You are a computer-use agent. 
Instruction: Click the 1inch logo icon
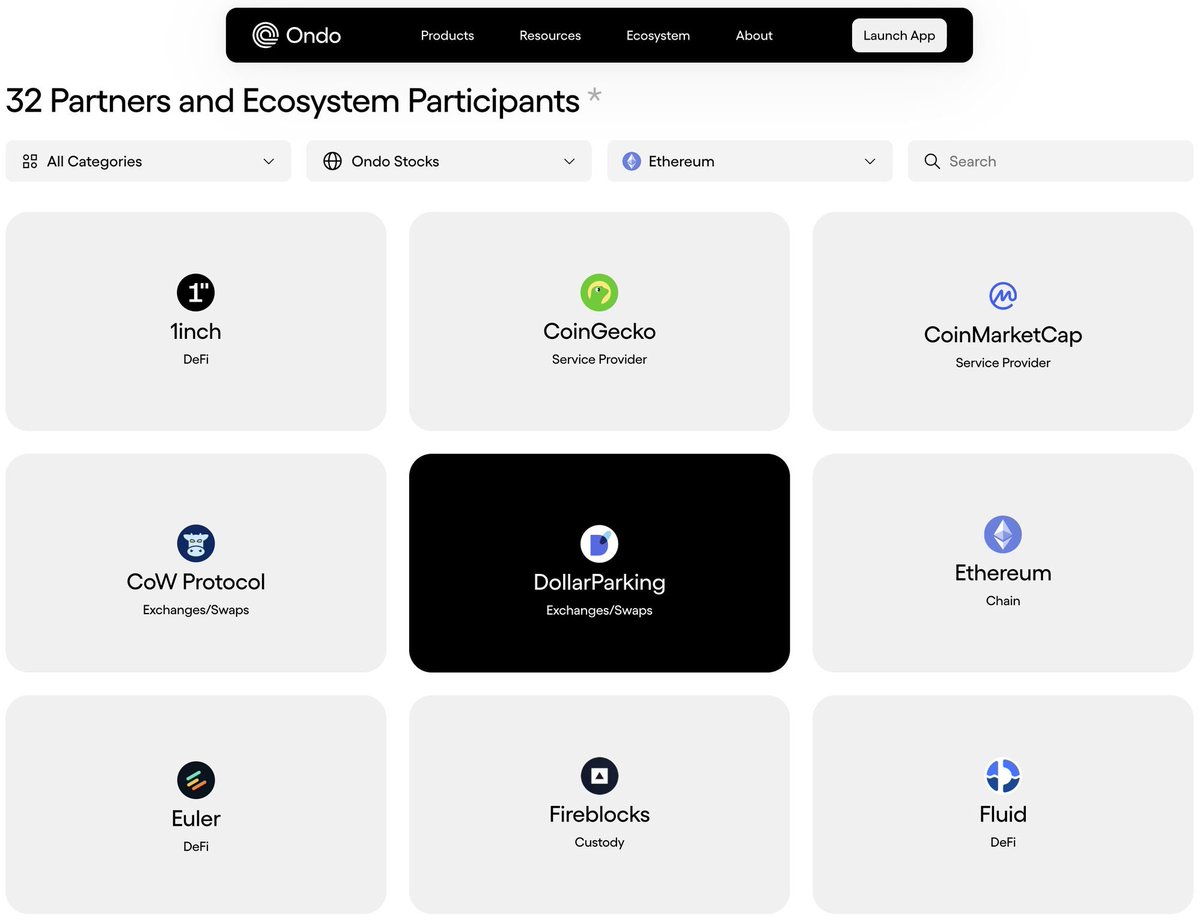196,293
